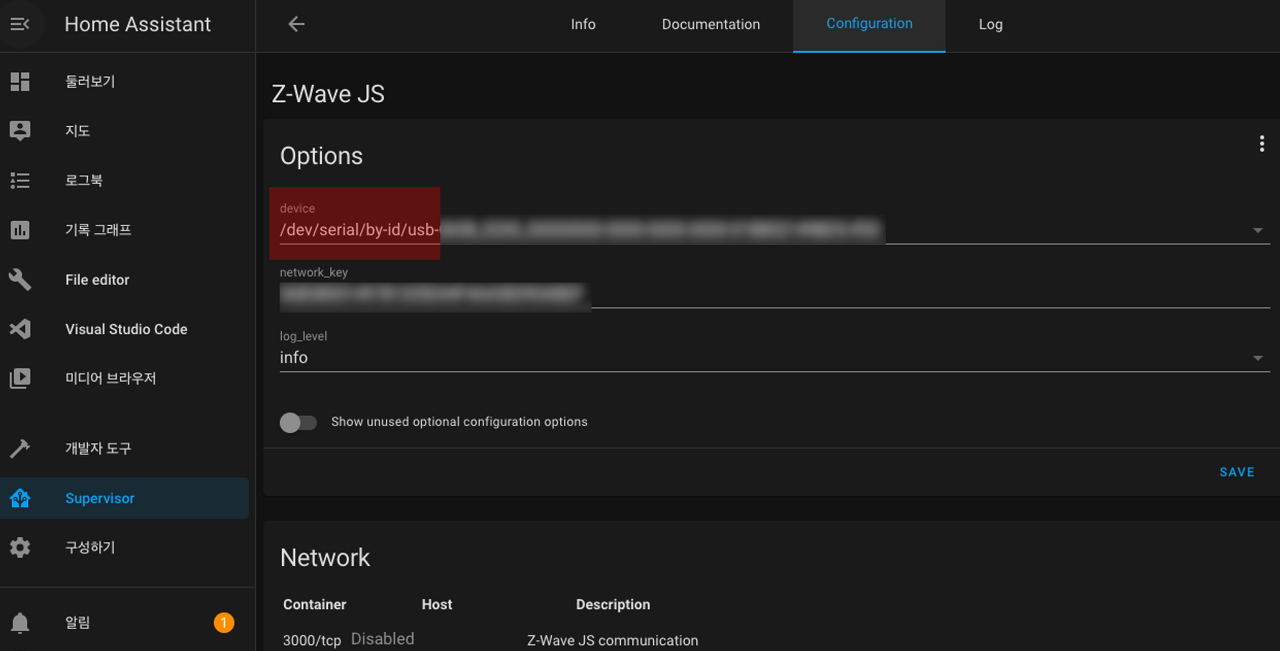
Task: Save the Z-Wave JS options
Action: coord(1237,472)
